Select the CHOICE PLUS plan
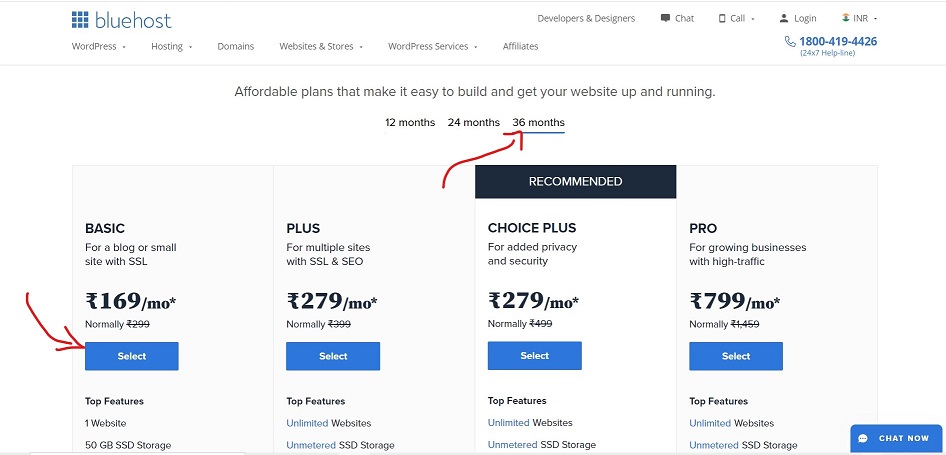This screenshot has width=946, height=455. coord(535,355)
